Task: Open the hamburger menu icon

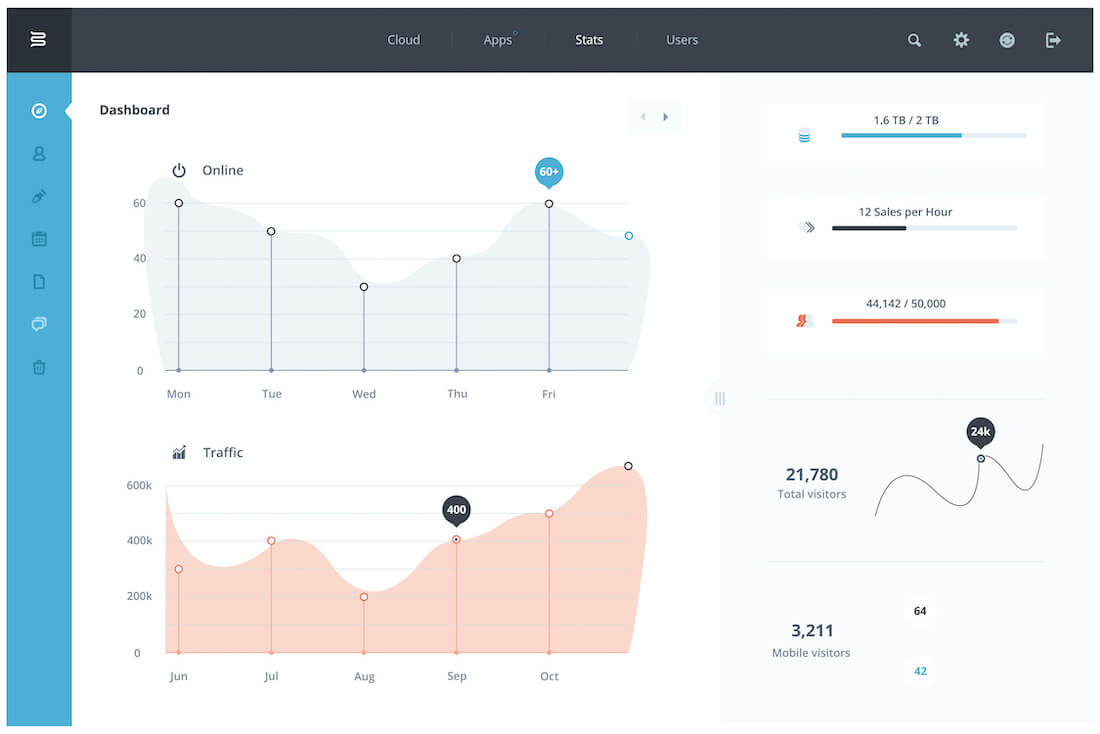Action: click(39, 39)
